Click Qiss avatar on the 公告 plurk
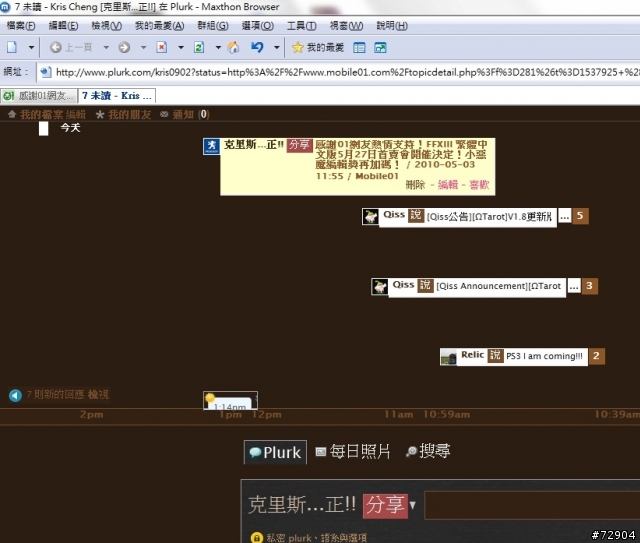The image size is (640, 543). [371, 216]
